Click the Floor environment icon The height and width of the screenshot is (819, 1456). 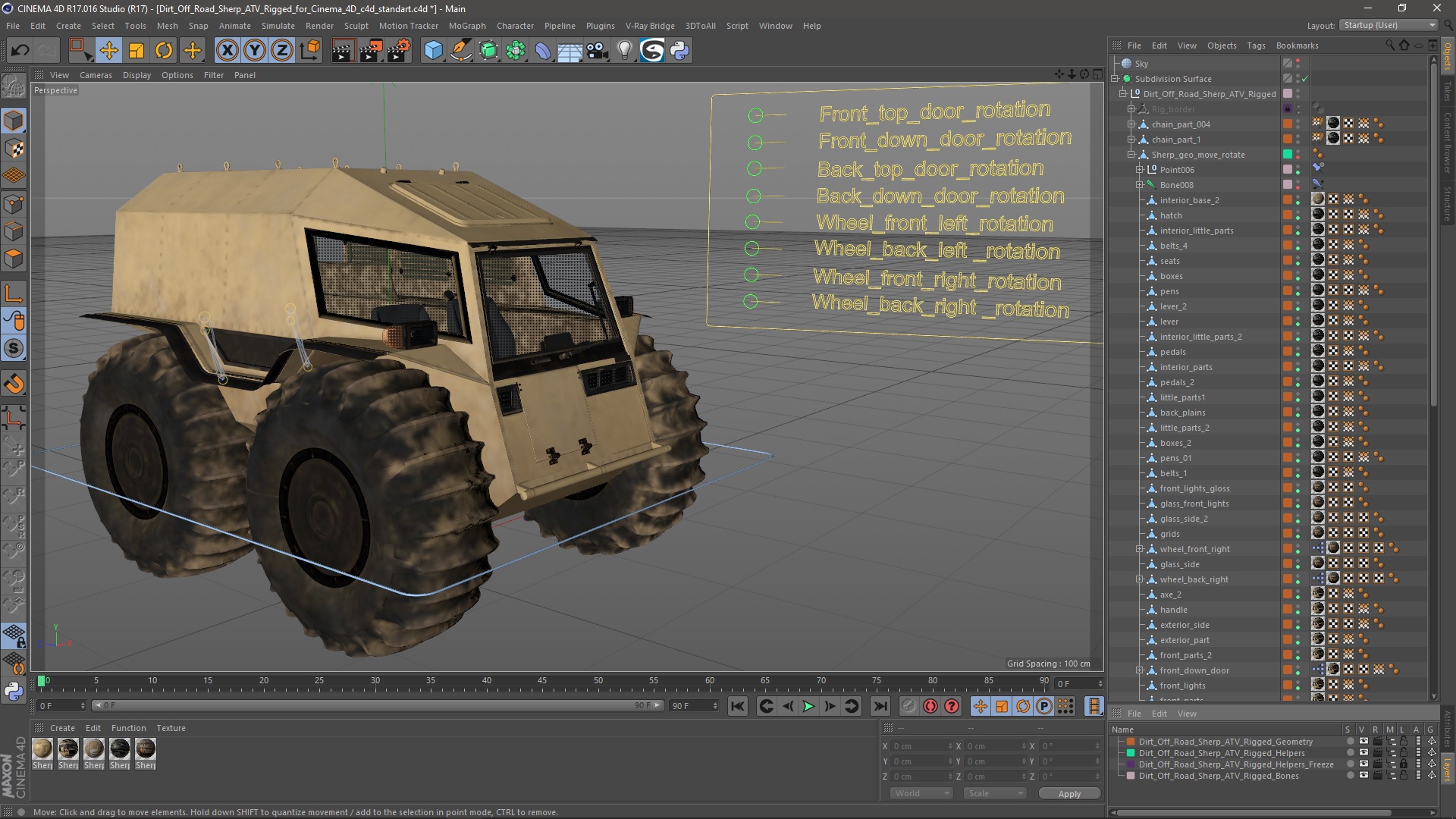tap(570, 51)
